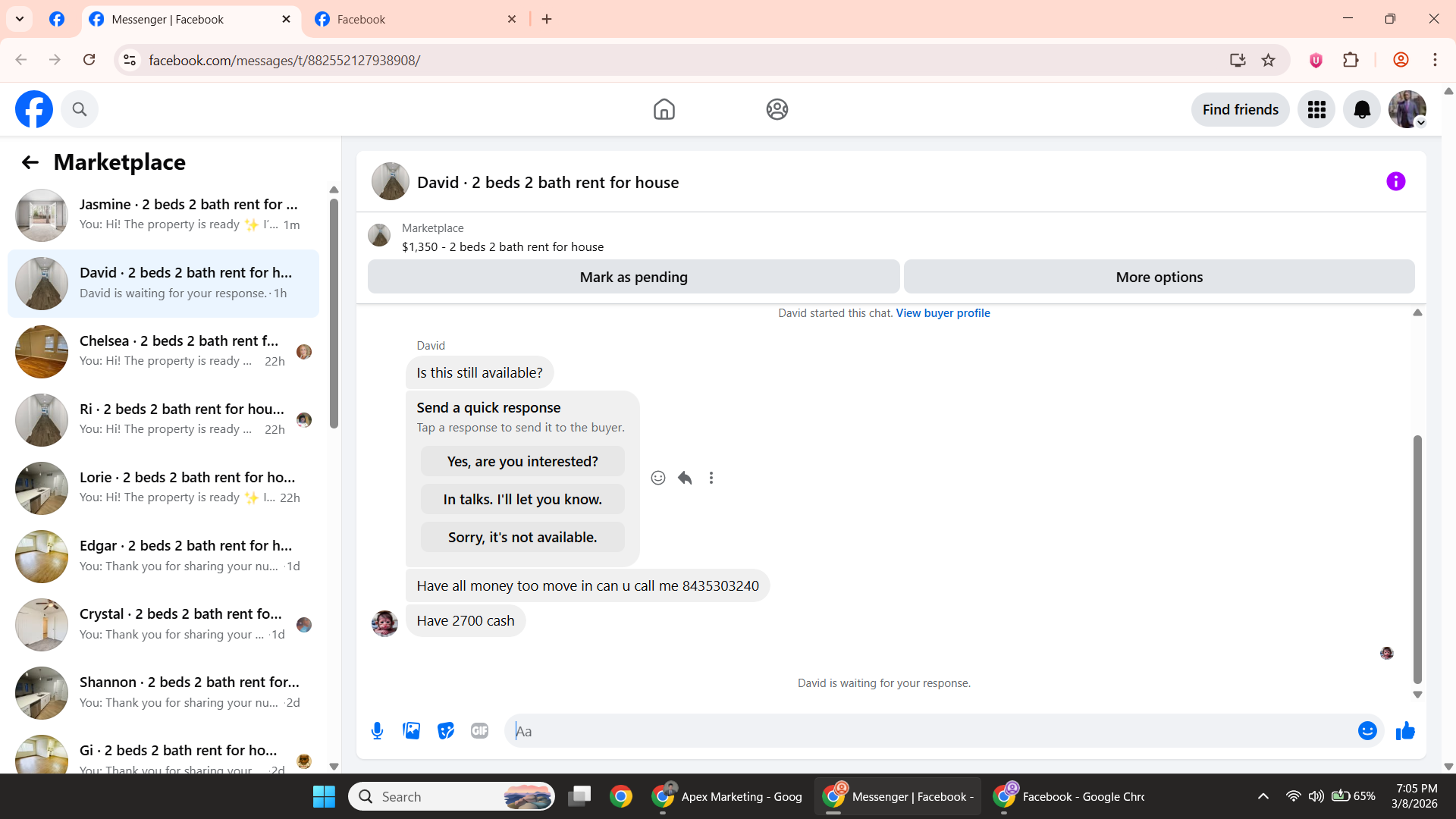Click the voice clip microphone icon
Image resolution: width=1456 pixels, height=819 pixels.
pos(377,731)
